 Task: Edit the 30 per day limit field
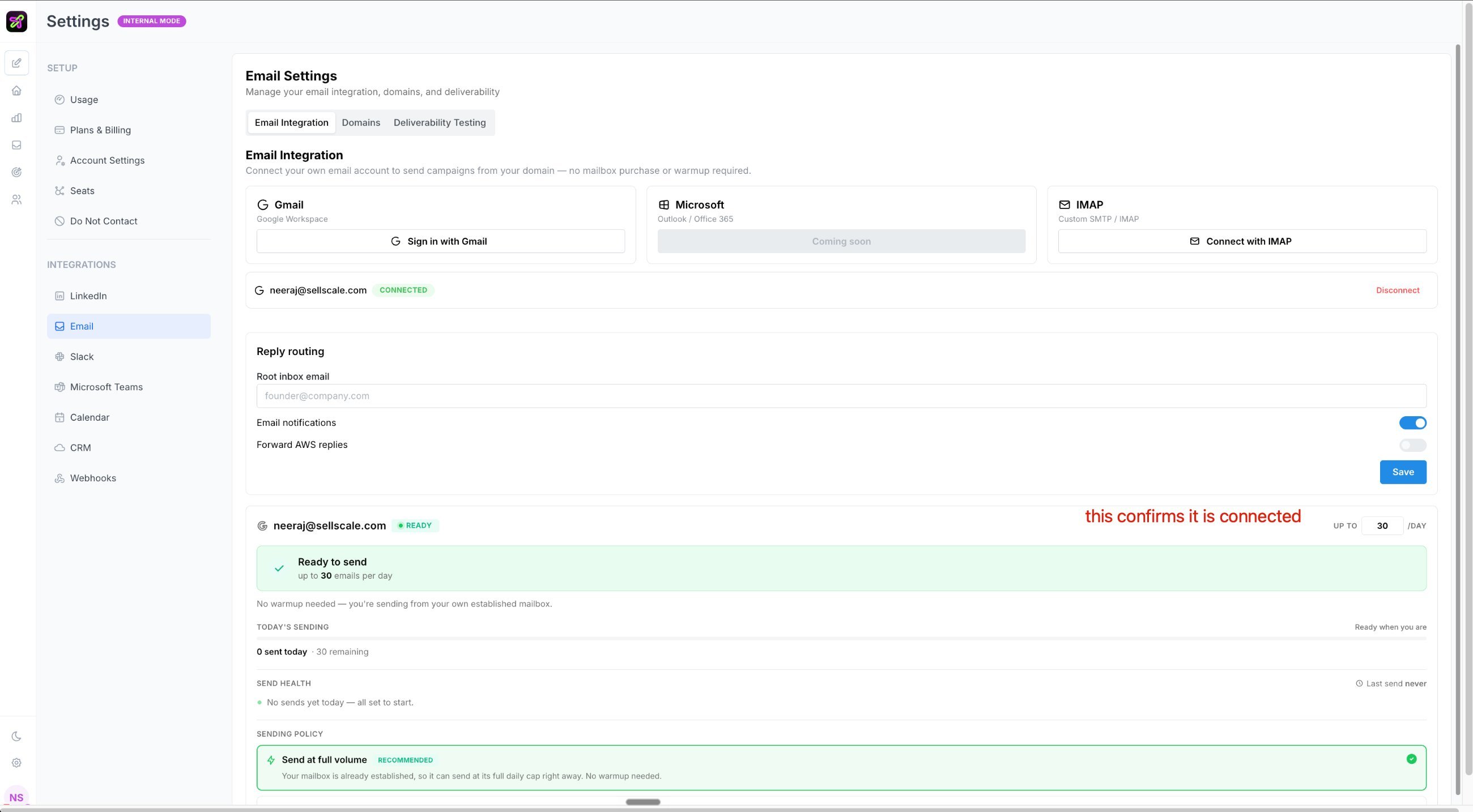click(1382, 525)
